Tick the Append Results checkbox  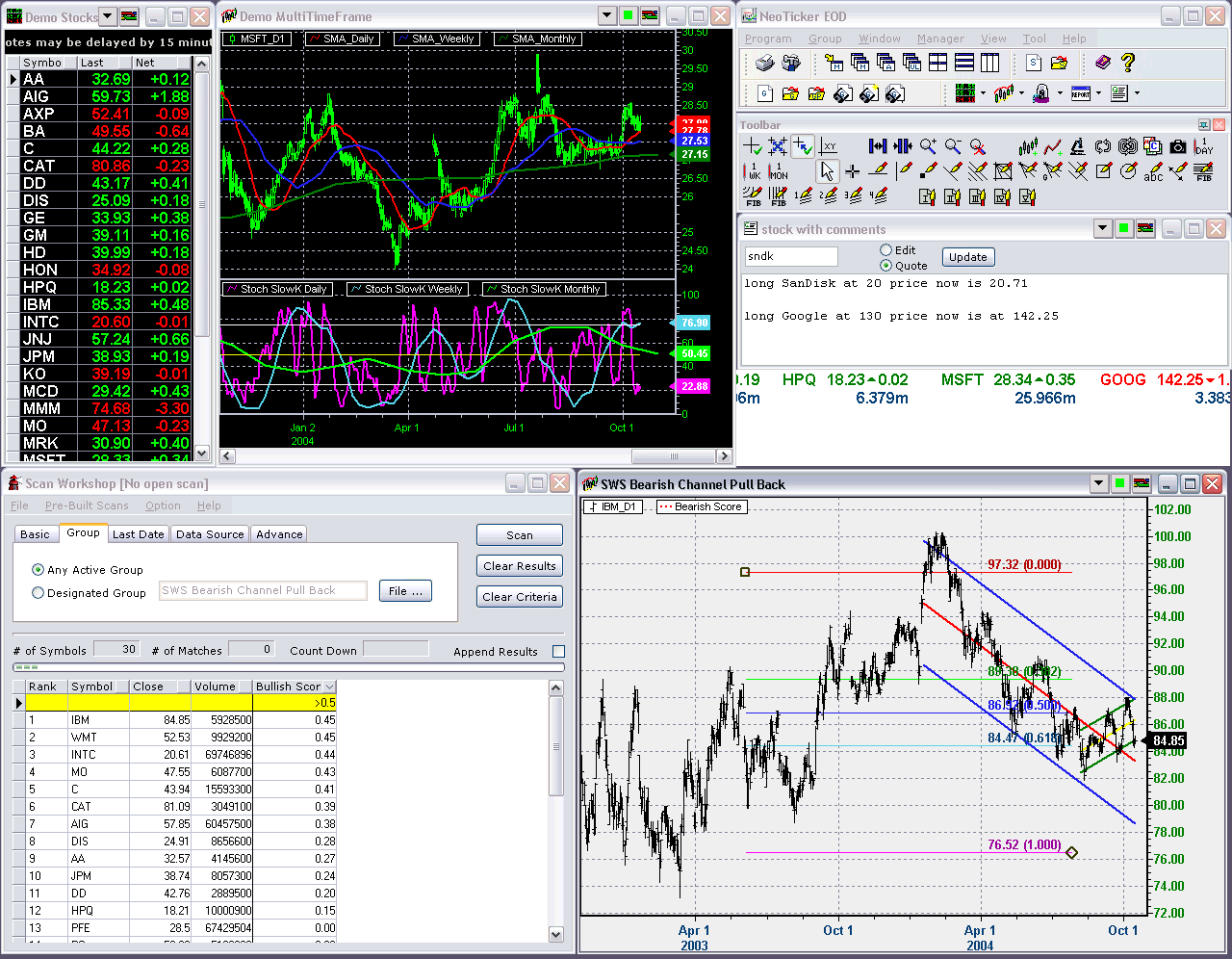(558, 652)
